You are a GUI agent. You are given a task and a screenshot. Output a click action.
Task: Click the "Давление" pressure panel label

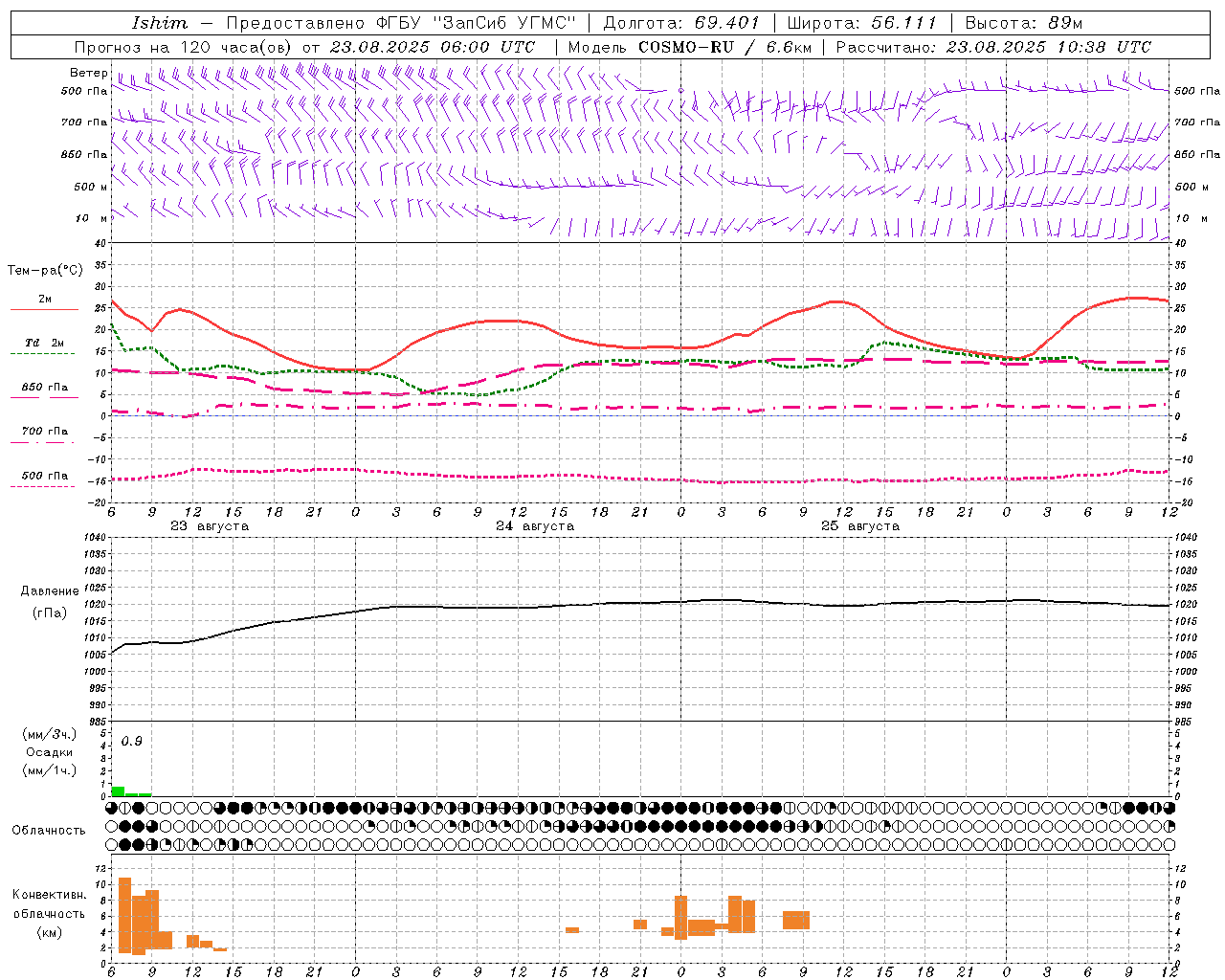pos(50,591)
